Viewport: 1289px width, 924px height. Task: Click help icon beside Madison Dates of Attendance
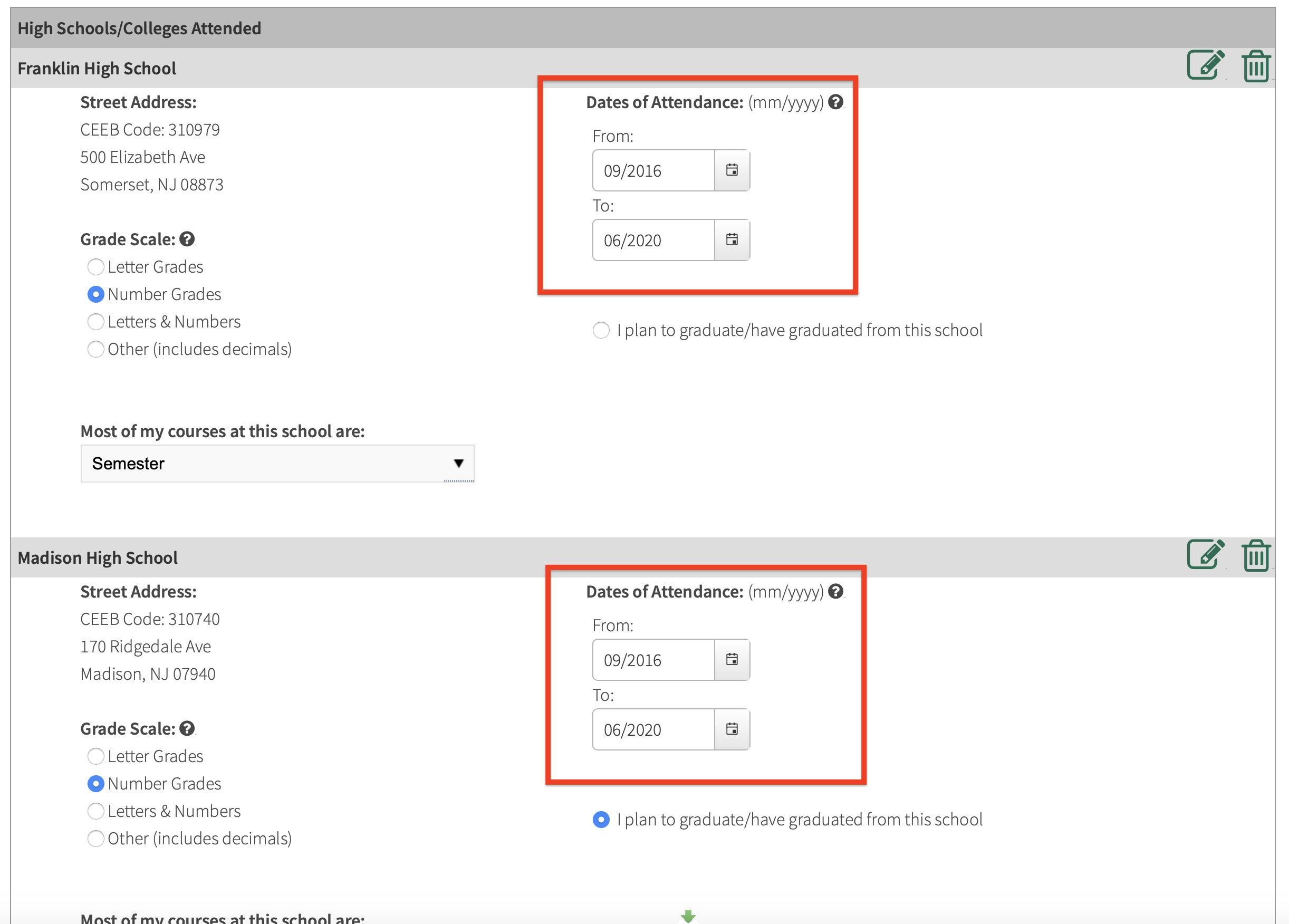(835, 591)
